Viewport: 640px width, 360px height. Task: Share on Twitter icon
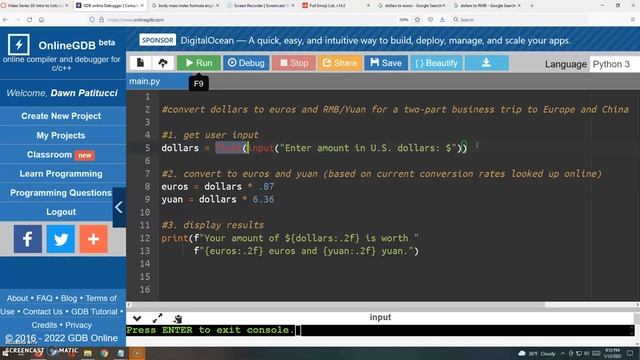pos(60,239)
